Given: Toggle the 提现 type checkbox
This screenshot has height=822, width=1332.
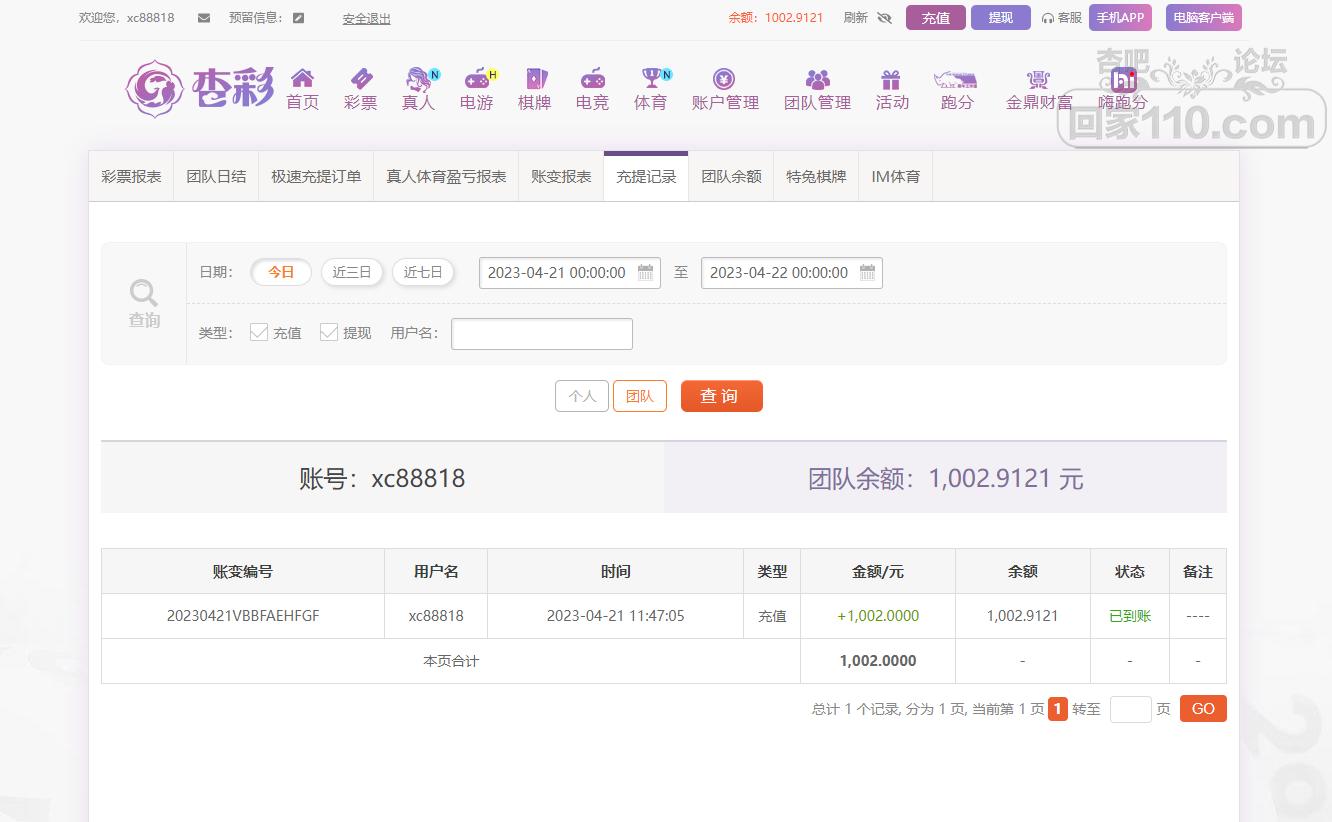Looking at the screenshot, I should click(x=328, y=332).
